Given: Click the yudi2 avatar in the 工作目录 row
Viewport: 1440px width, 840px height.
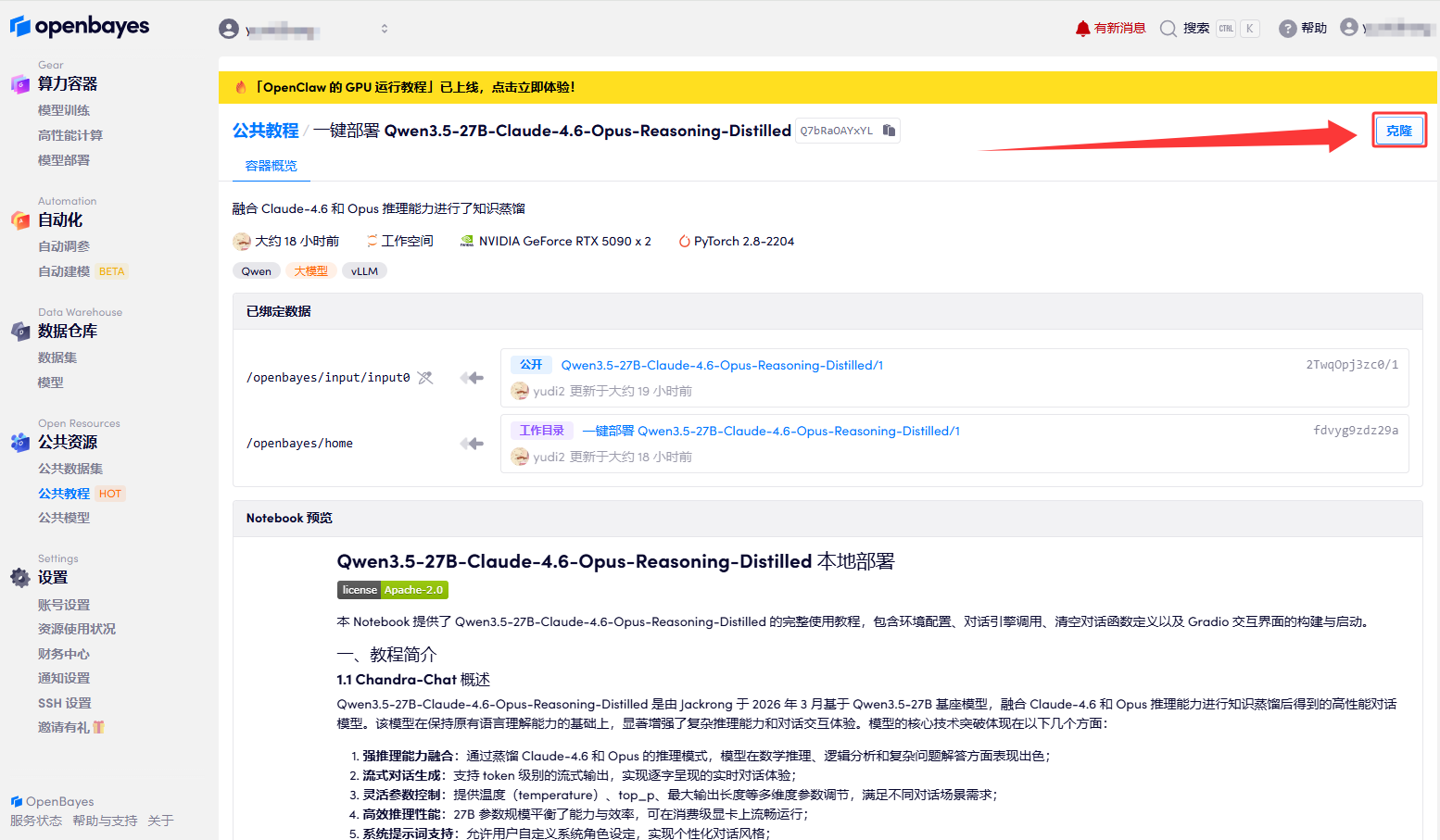Looking at the screenshot, I should click(x=520, y=457).
